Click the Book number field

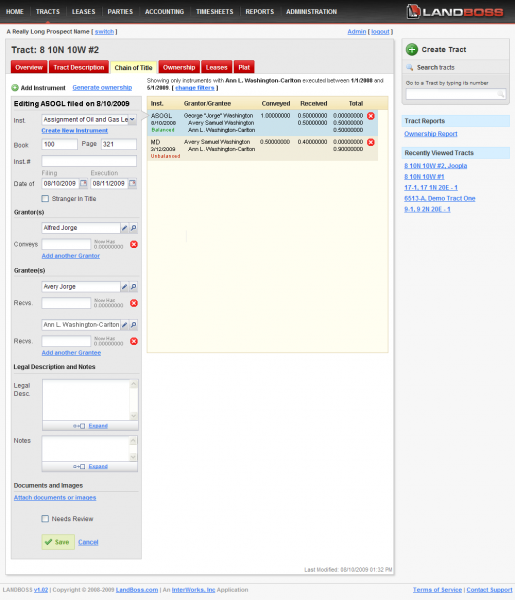(x=59, y=144)
